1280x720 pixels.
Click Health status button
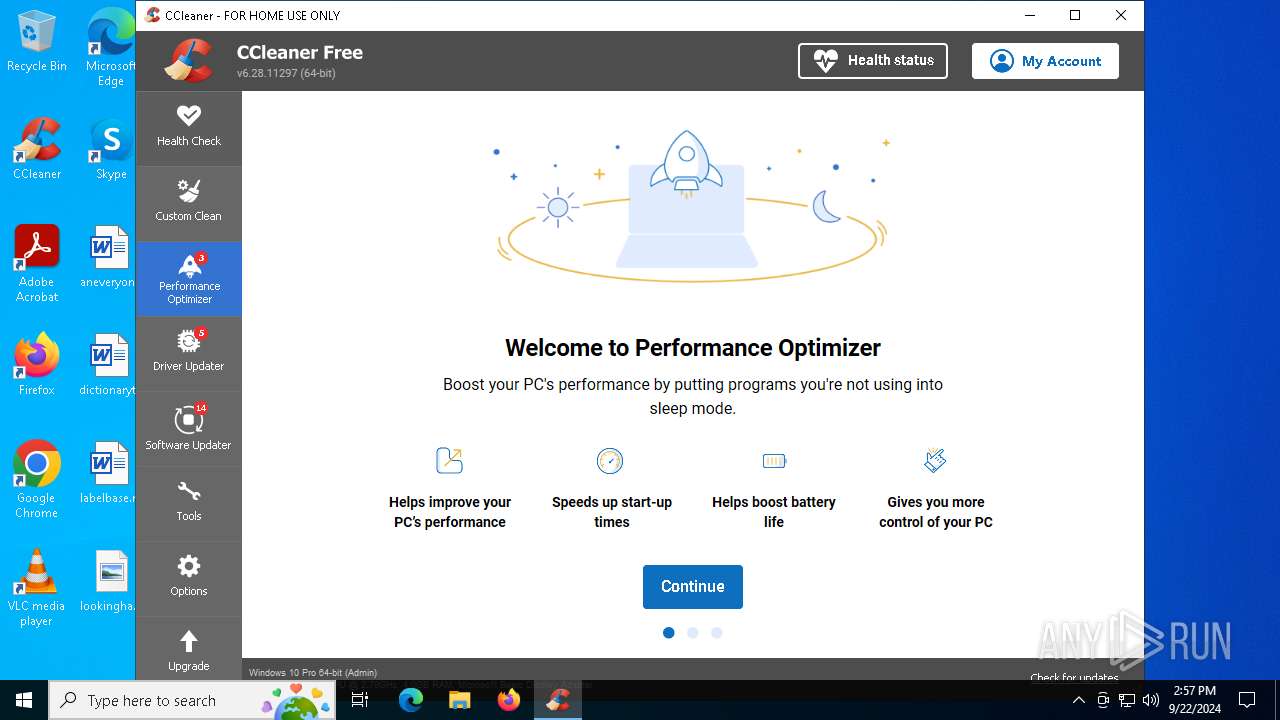(x=873, y=61)
